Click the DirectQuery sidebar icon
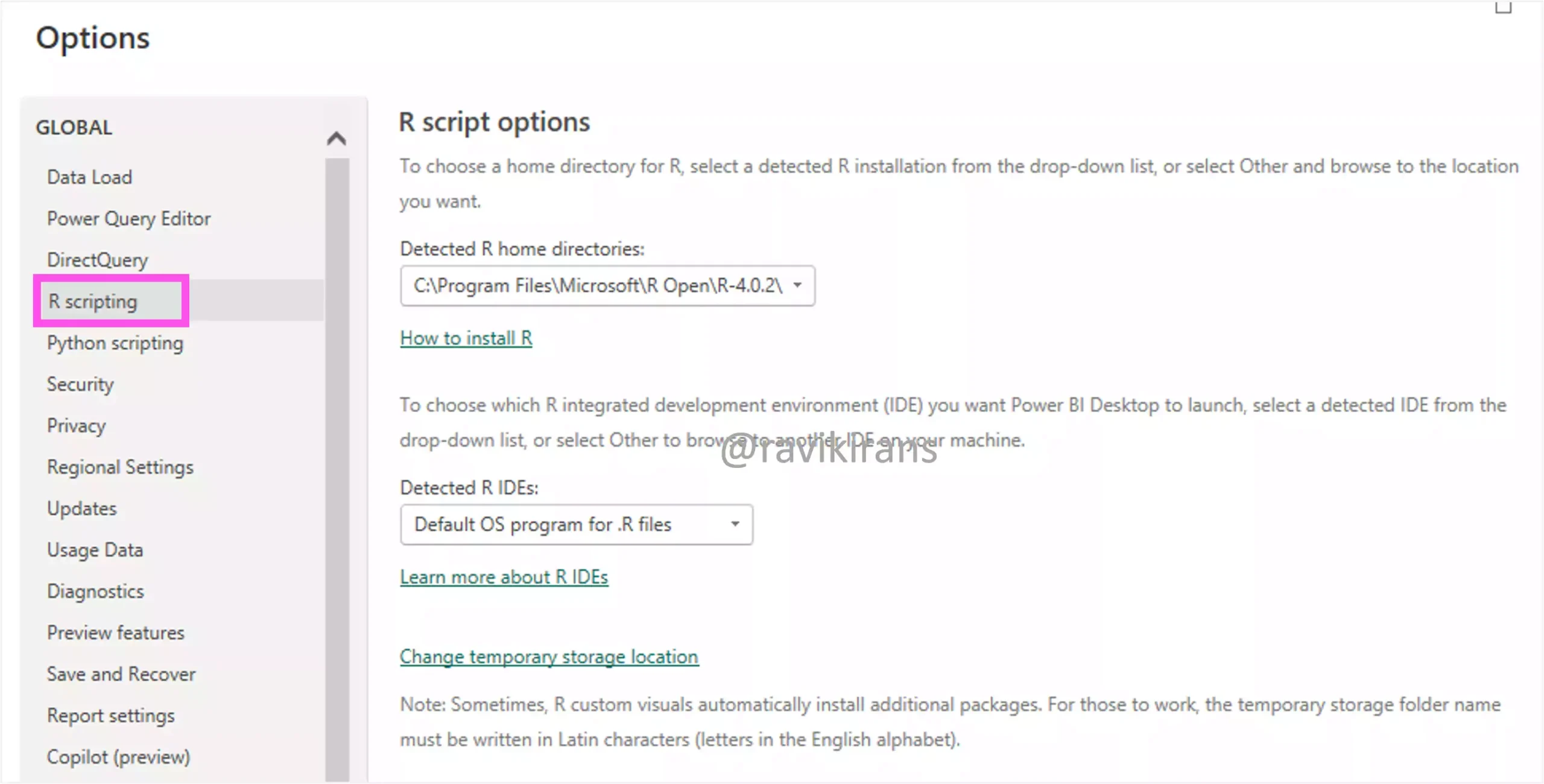This screenshot has width=1544, height=784. (x=97, y=260)
